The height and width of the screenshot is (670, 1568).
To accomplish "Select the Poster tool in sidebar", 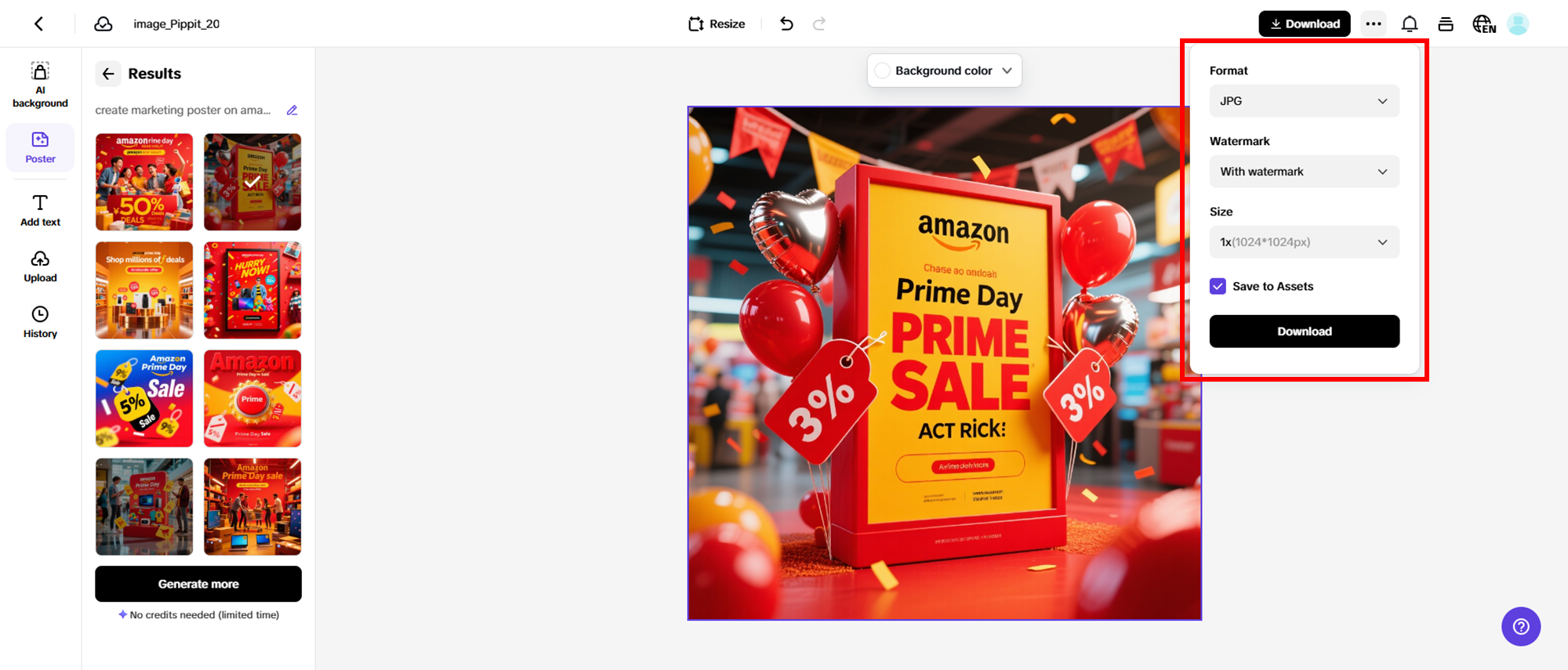I will [x=40, y=147].
